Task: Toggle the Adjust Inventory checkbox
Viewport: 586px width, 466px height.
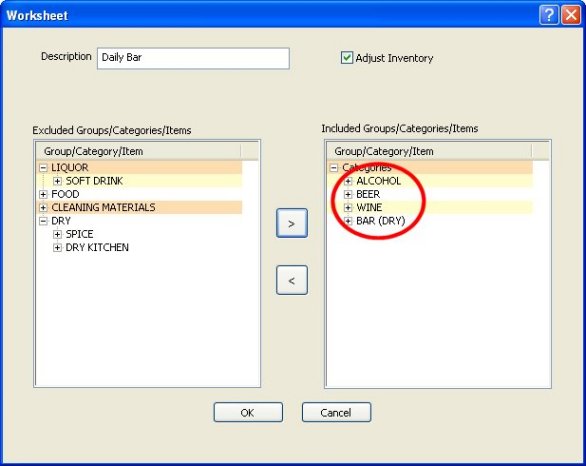Action: (x=346, y=58)
